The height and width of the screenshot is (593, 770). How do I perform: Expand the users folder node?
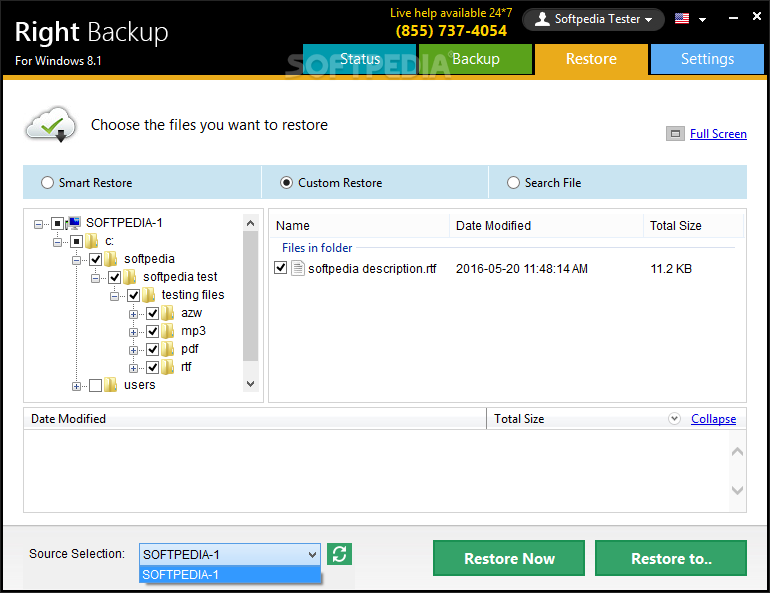pos(76,386)
